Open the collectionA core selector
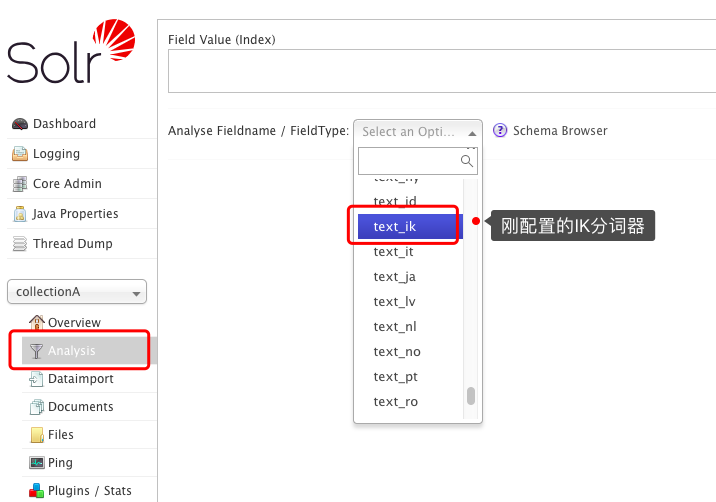This screenshot has width=716, height=502. pyautogui.click(x=77, y=292)
